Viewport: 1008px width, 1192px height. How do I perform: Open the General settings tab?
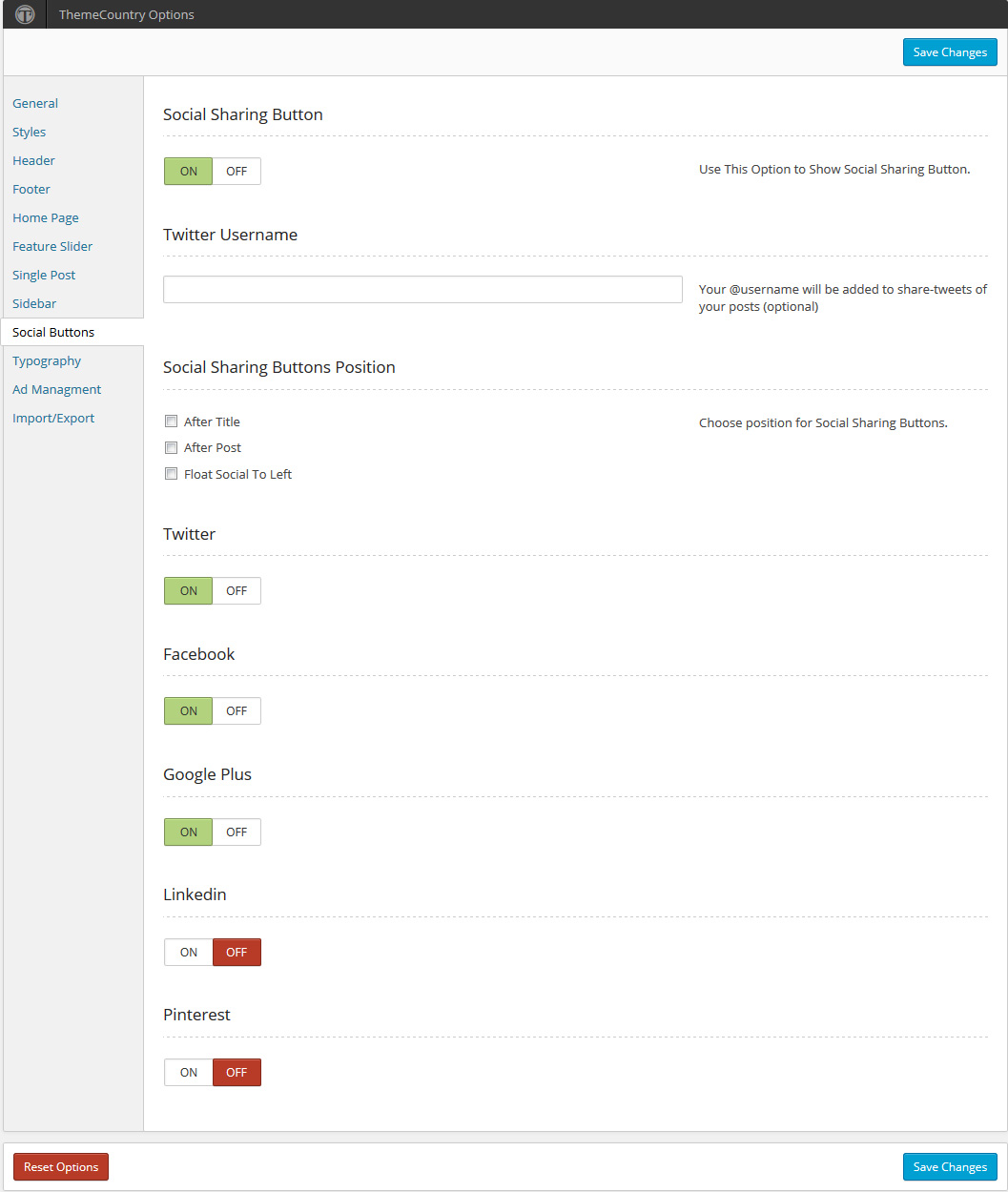[35, 104]
